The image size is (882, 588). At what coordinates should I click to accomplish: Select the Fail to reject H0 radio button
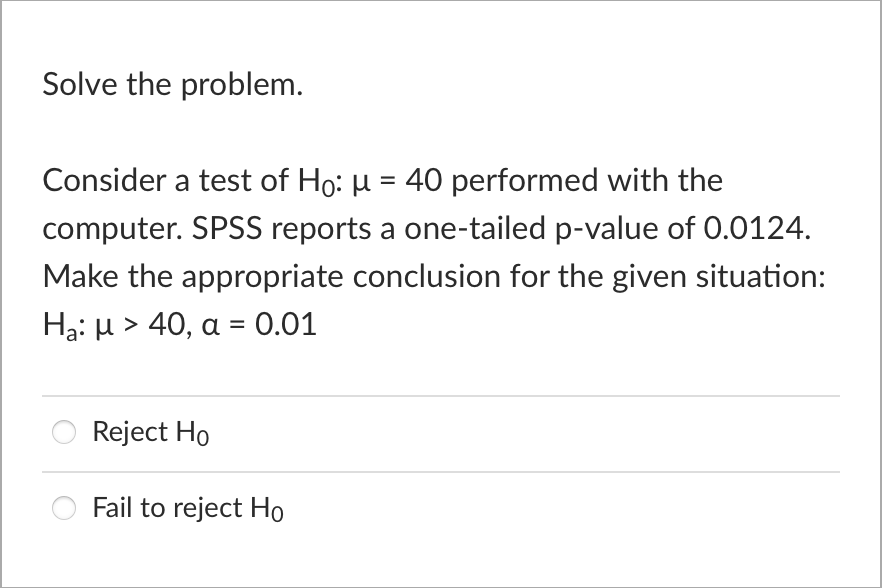[64, 508]
